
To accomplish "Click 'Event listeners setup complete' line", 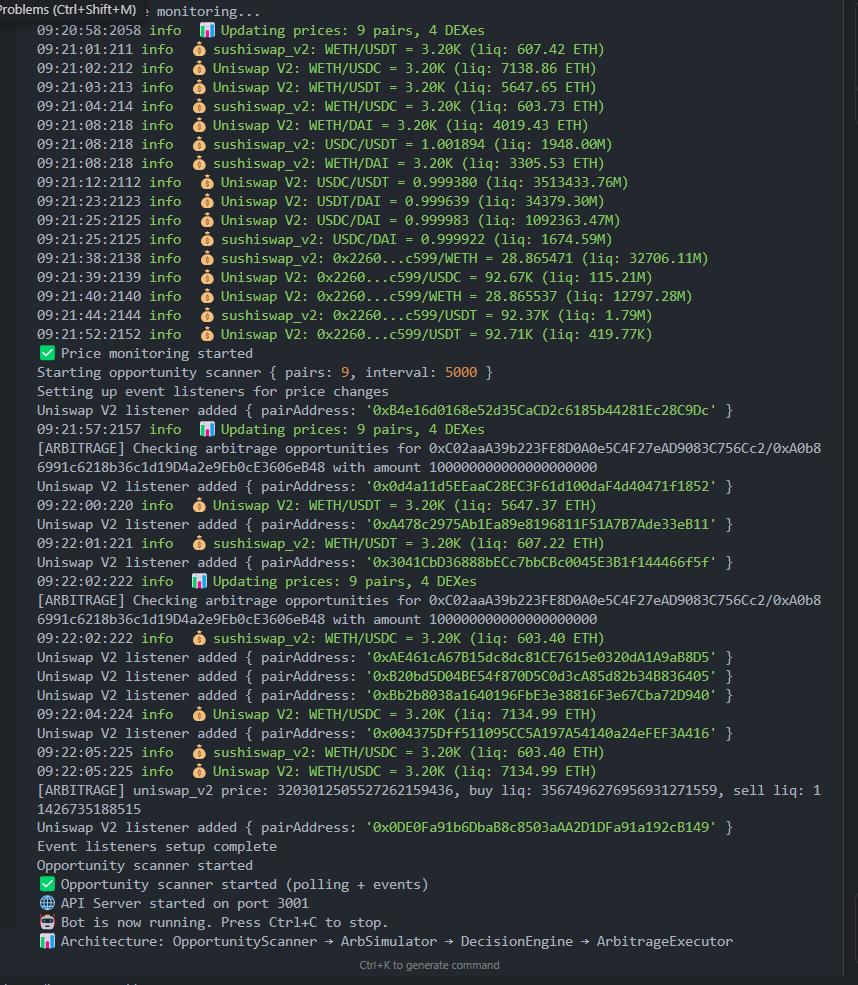I will point(156,846).
